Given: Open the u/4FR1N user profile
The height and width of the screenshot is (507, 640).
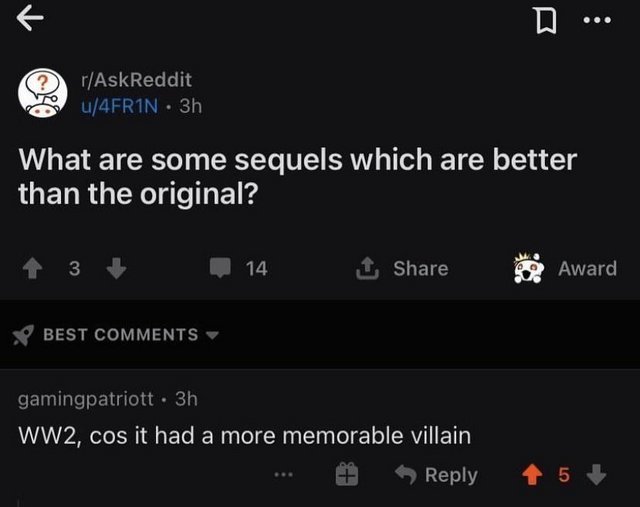Looking at the screenshot, I should point(122,104).
